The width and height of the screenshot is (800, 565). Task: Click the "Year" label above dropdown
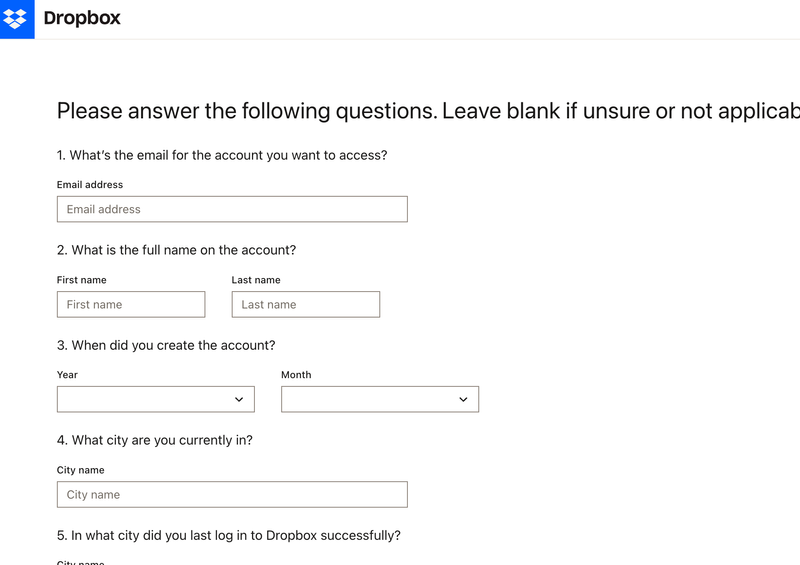[67, 375]
